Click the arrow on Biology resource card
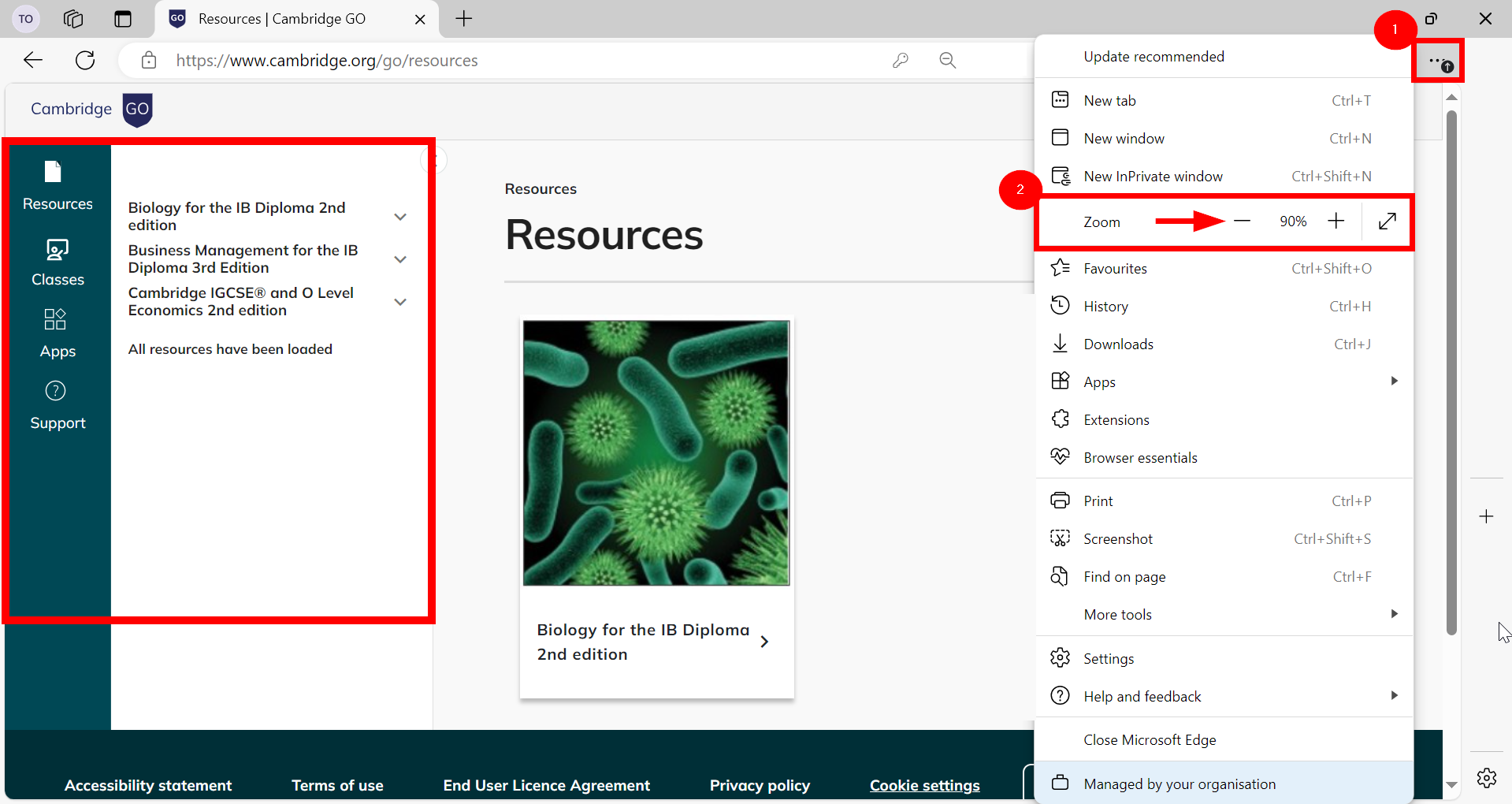This screenshot has height=804, width=1512. pos(764,642)
